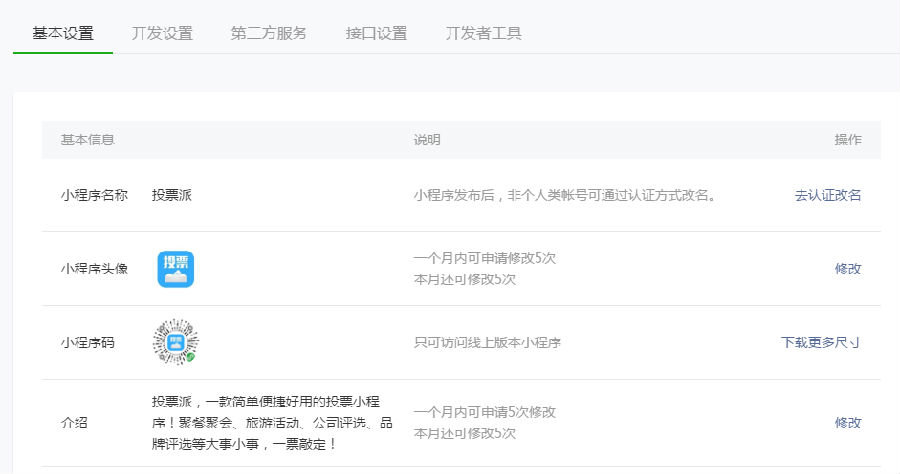Select the 第三方服务 tab
This screenshot has width=900, height=474.
click(x=269, y=33)
